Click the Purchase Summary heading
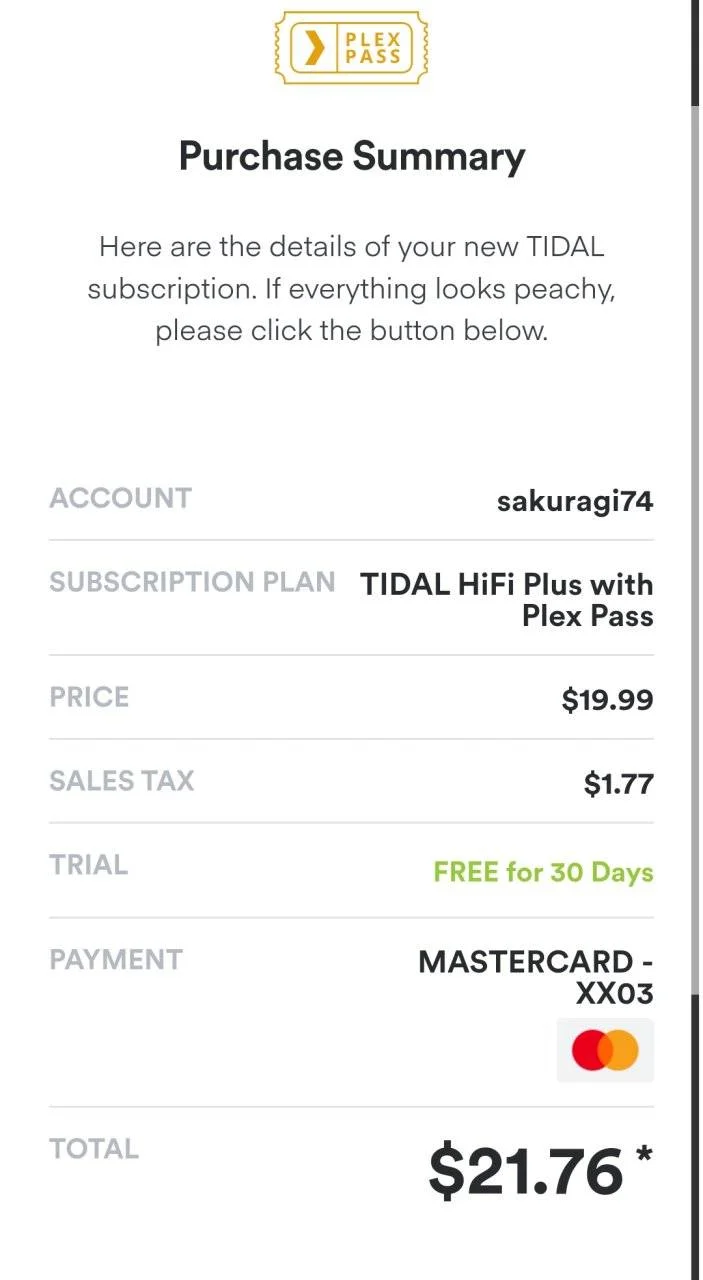The height and width of the screenshot is (1280, 703). click(351, 157)
